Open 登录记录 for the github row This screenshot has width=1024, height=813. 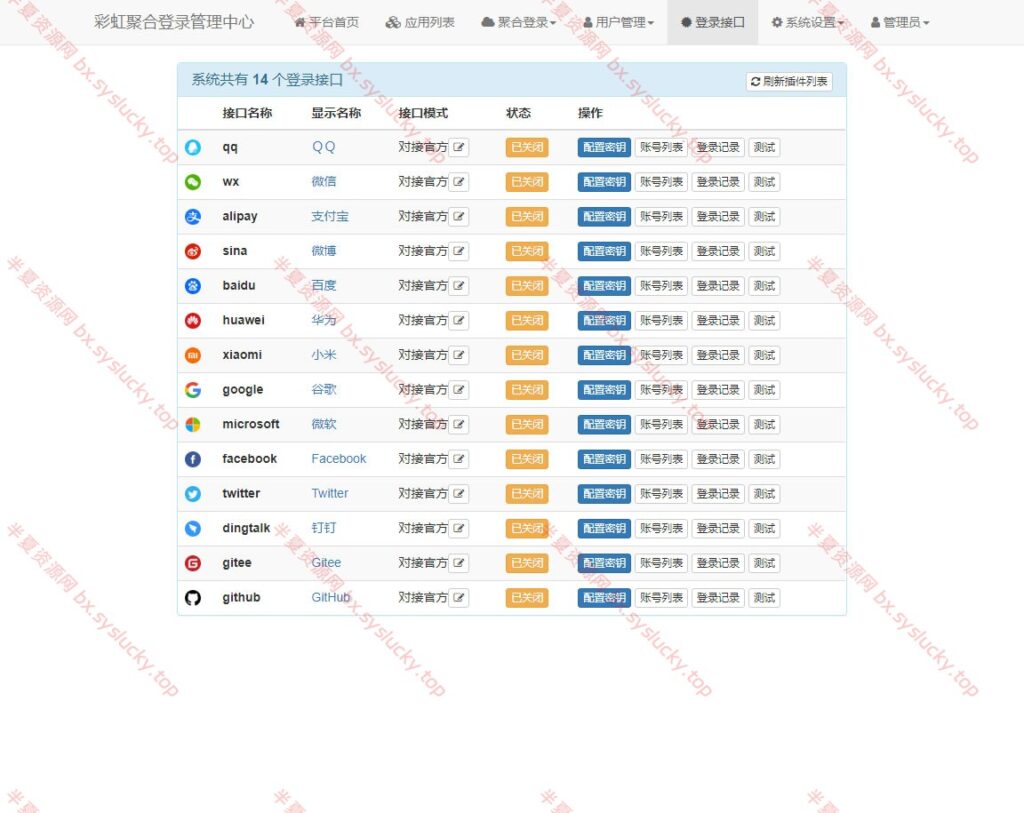[x=718, y=598]
